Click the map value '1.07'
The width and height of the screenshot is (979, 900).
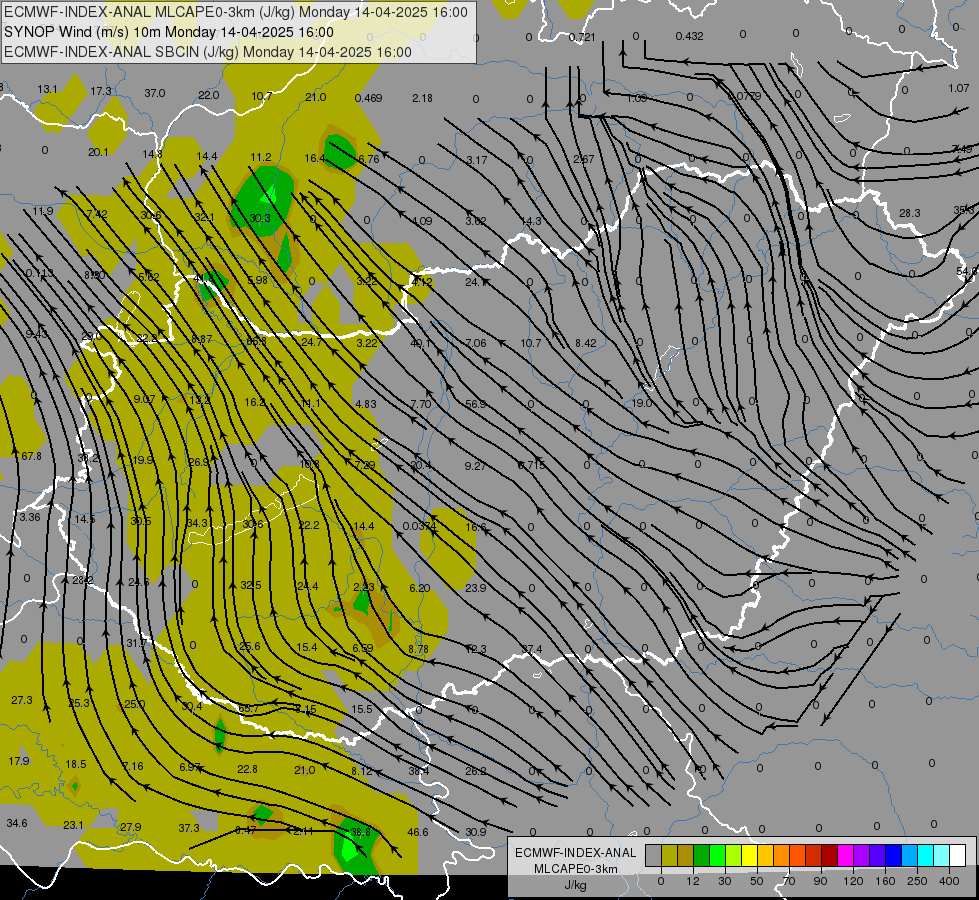pos(958,88)
